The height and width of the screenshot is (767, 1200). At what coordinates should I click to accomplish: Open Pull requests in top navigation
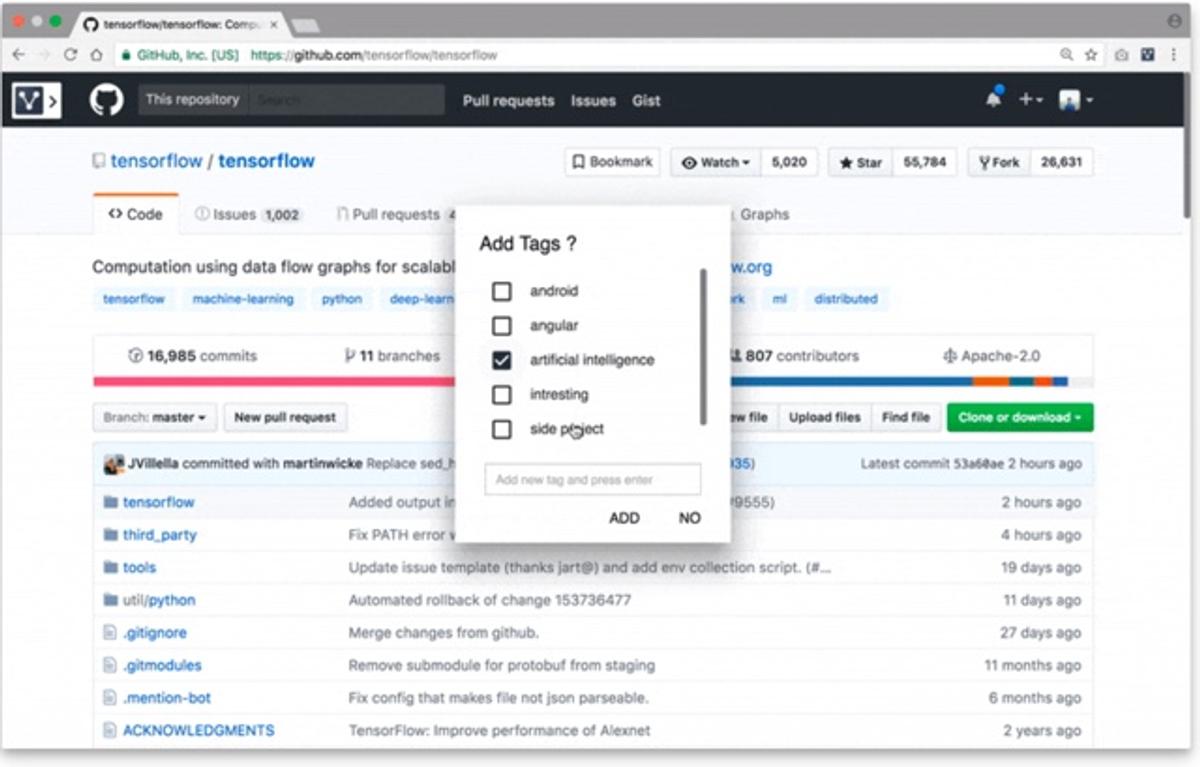pyautogui.click(x=508, y=100)
